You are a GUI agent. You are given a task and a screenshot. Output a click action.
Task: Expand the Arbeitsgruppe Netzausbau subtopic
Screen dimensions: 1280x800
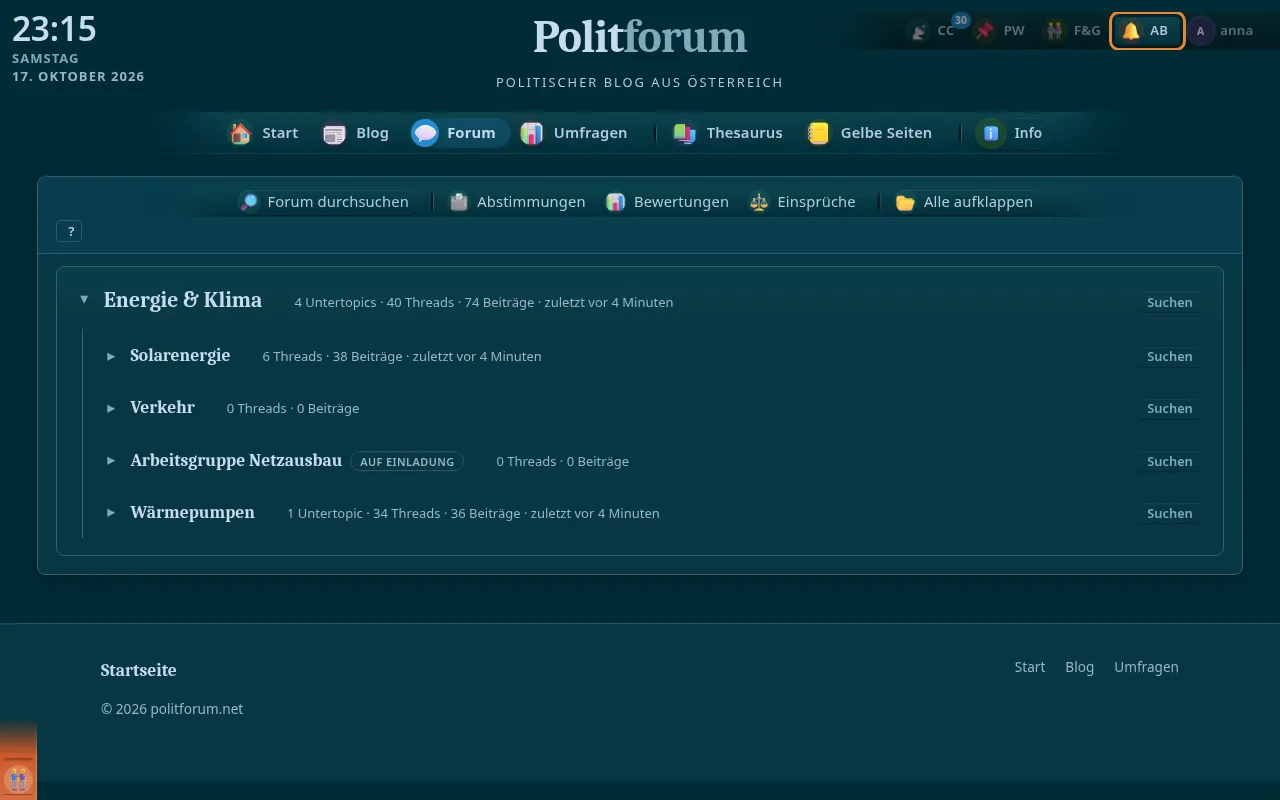(x=111, y=461)
